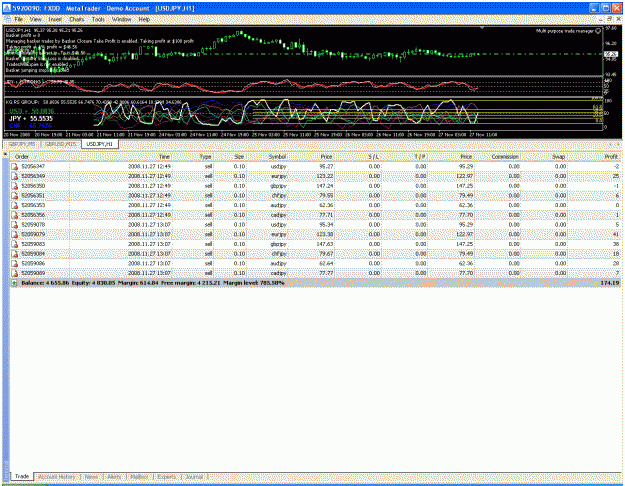Click the total profit value 174.19
Viewport: 625px width, 486px height.
point(609,283)
